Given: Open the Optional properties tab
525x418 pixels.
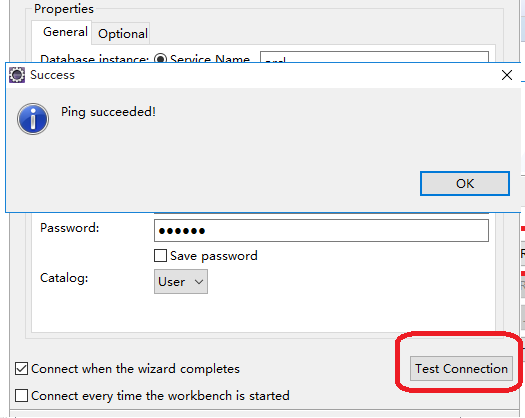Looking at the screenshot, I should pyautogui.click(x=123, y=33).
